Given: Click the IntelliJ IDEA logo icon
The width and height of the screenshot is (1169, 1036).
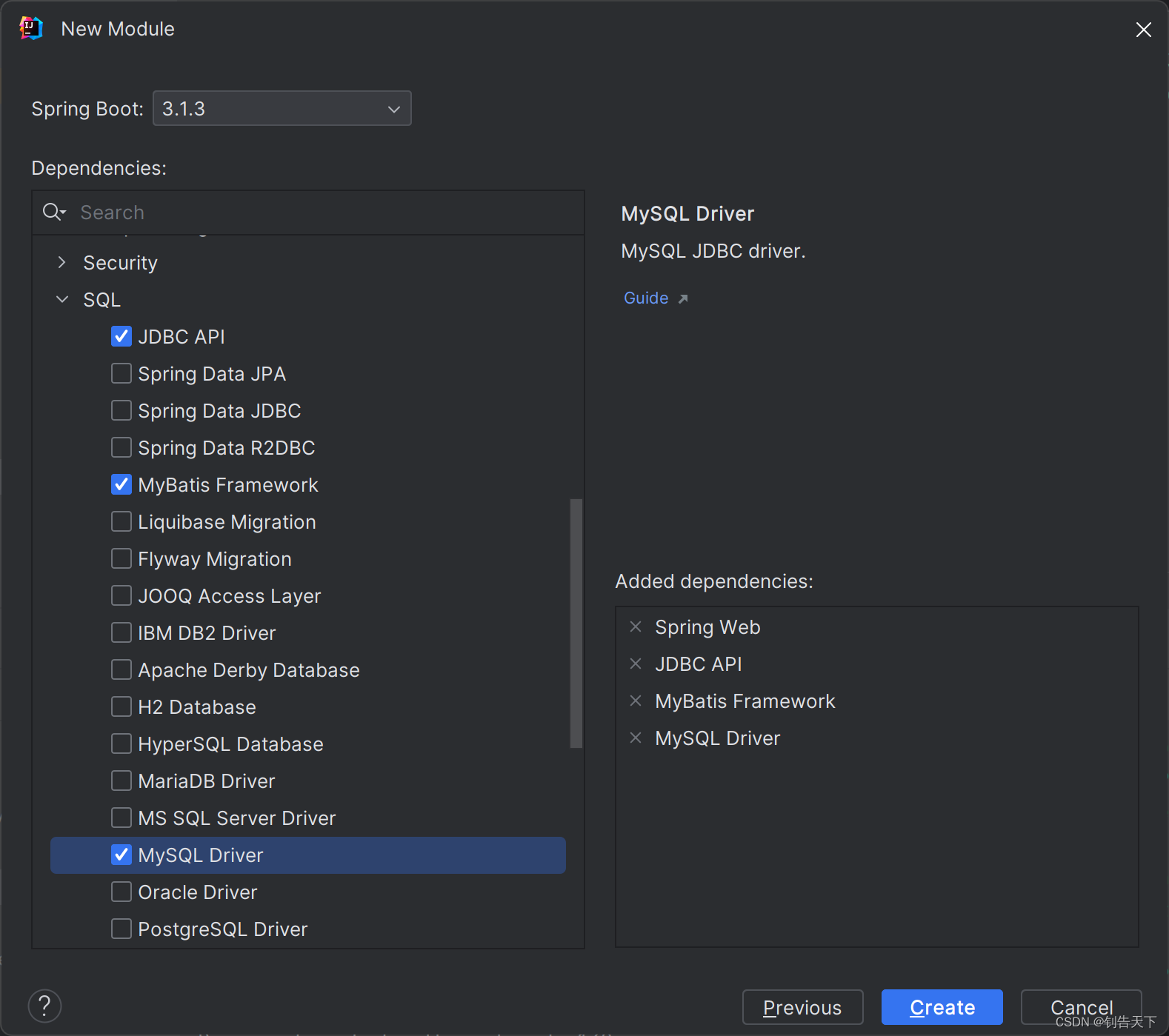Looking at the screenshot, I should (x=30, y=28).
